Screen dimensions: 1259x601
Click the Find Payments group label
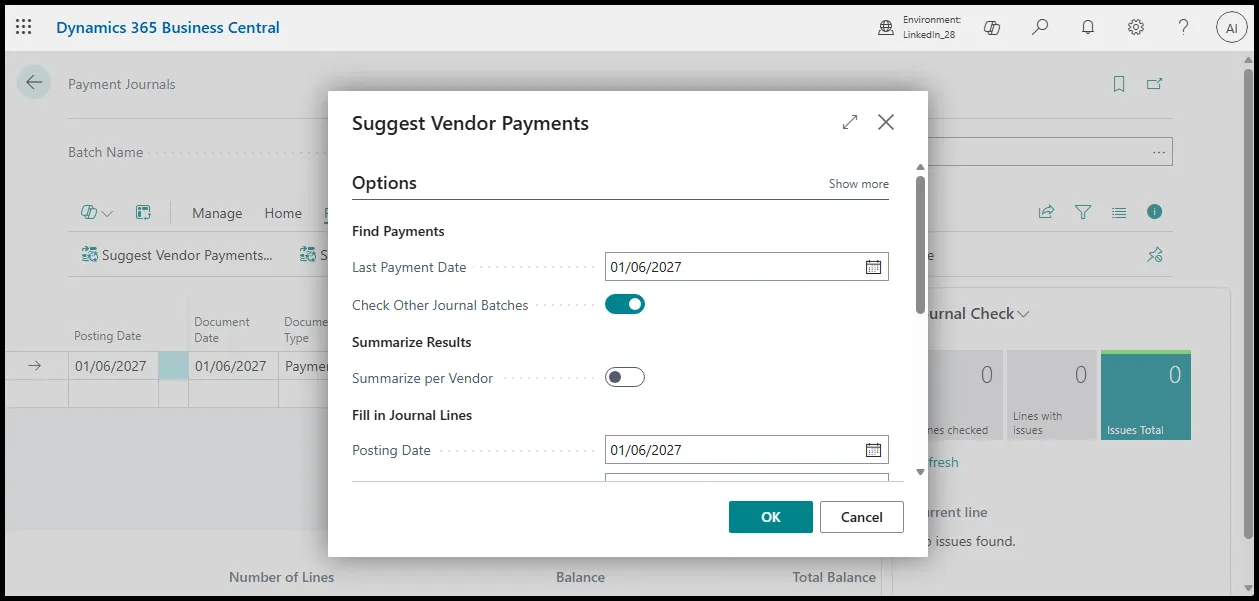[398, 231]
